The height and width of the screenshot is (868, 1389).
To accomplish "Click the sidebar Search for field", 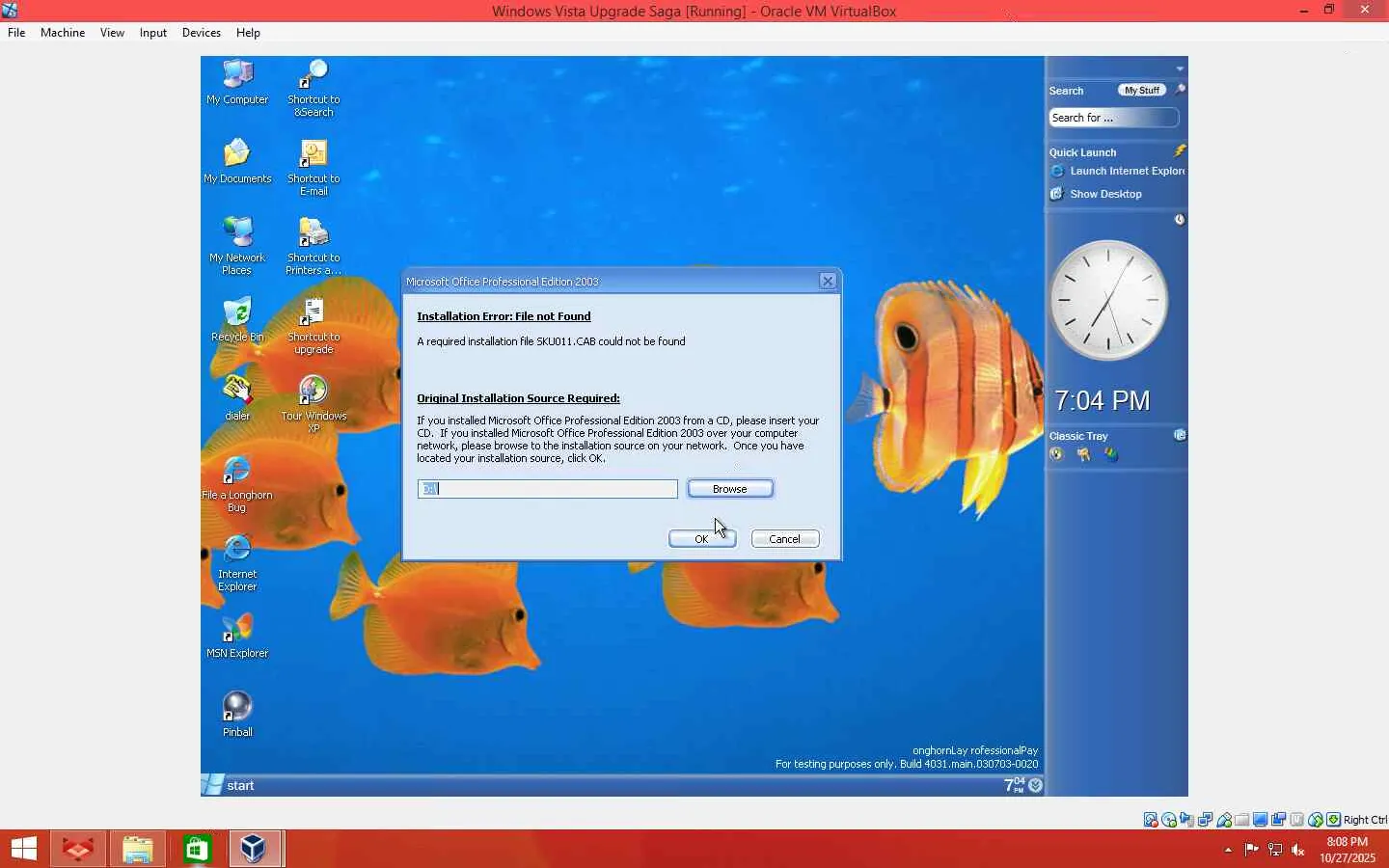I will coord(1113,118).
